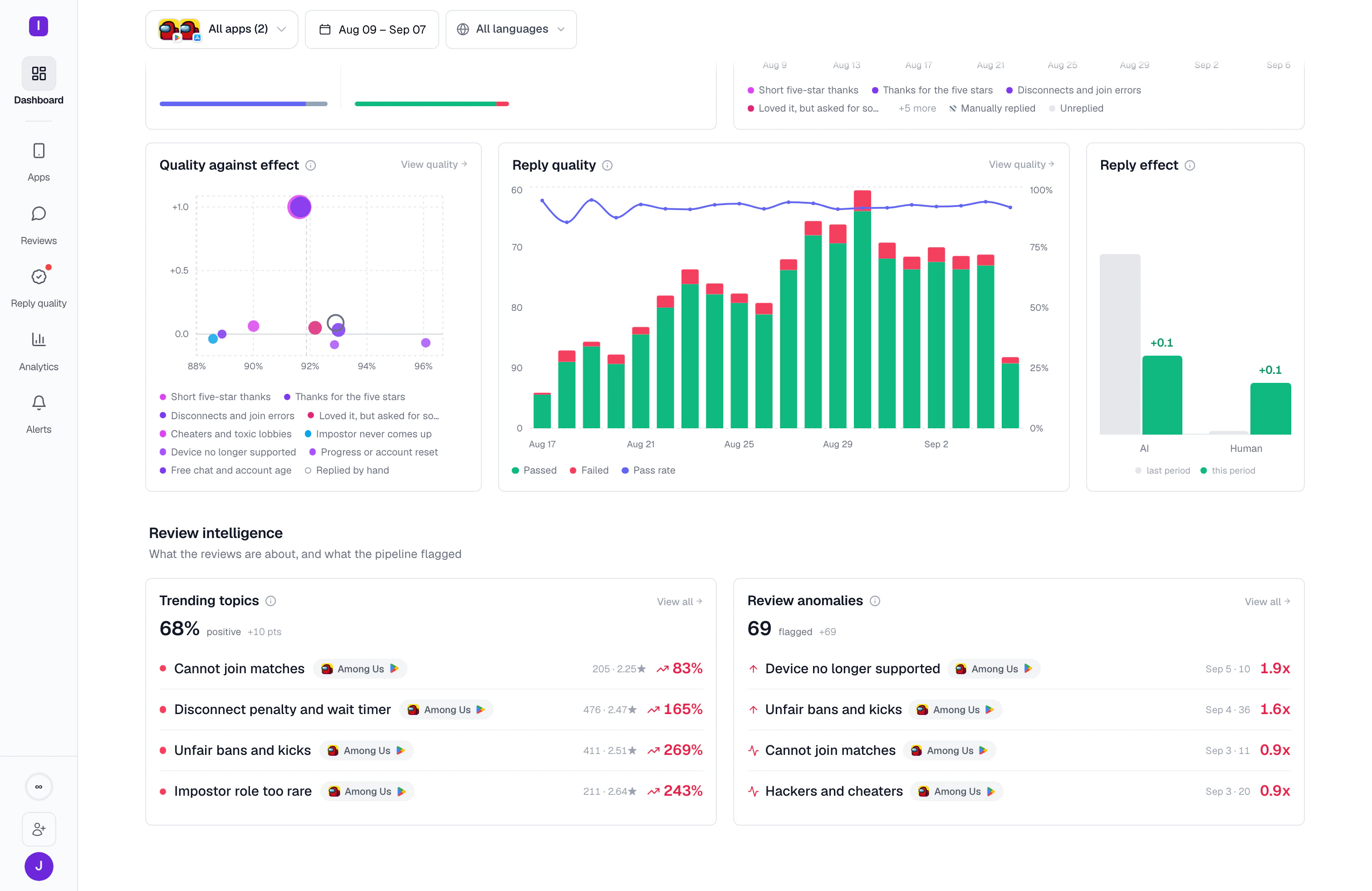Open Impostor role too rare topic
Image resolution: width=1372 pixels, height=891 pixels.
(x=431, y=791)
